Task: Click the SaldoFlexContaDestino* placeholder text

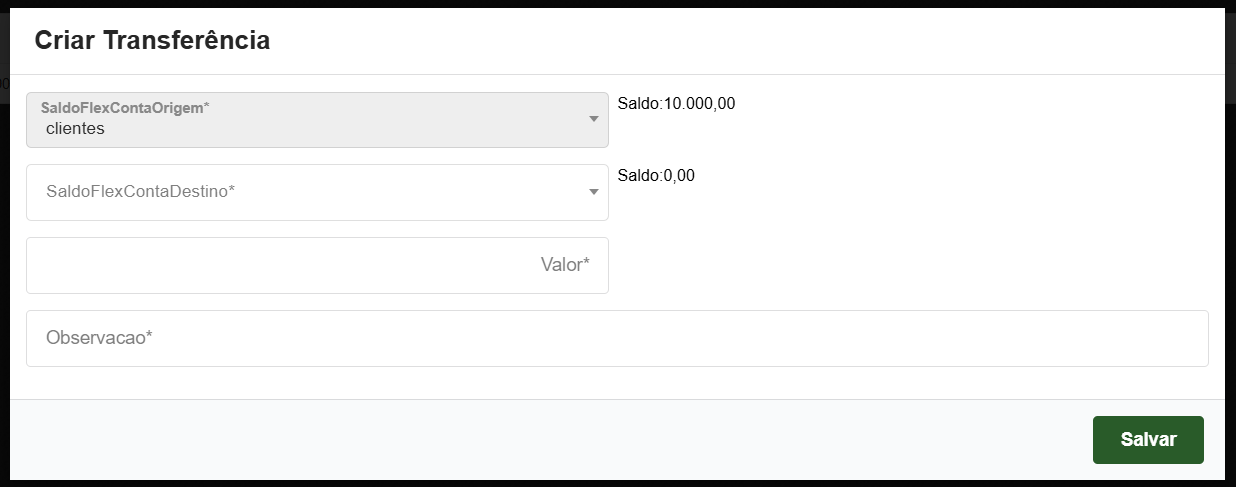Action: [x=140, y=190]
